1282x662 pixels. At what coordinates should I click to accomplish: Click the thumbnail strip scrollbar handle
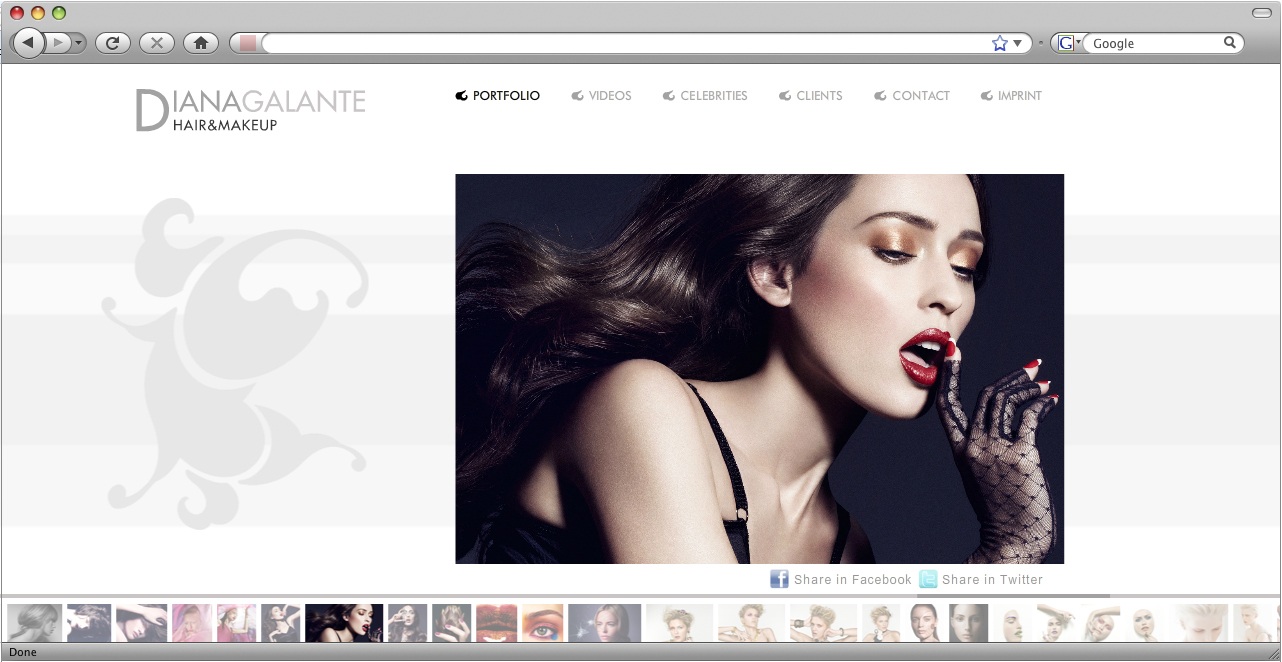tap(1013, 596)
